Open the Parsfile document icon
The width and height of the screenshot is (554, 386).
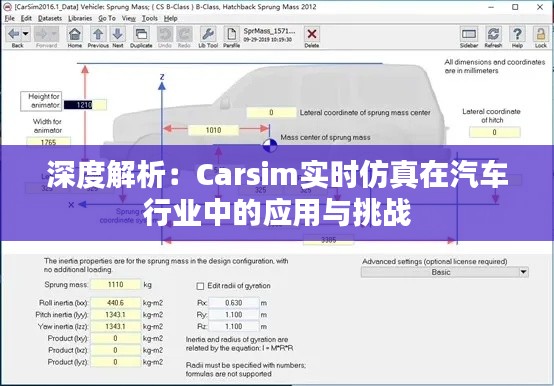point(231,34)
